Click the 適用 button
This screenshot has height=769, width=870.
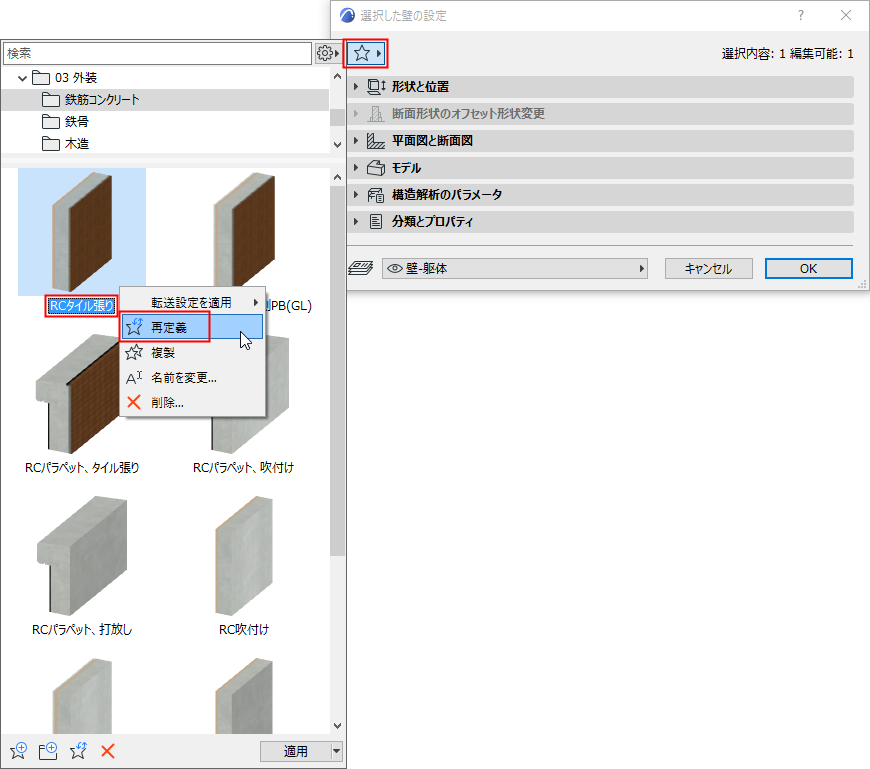(x=295, y=751)
